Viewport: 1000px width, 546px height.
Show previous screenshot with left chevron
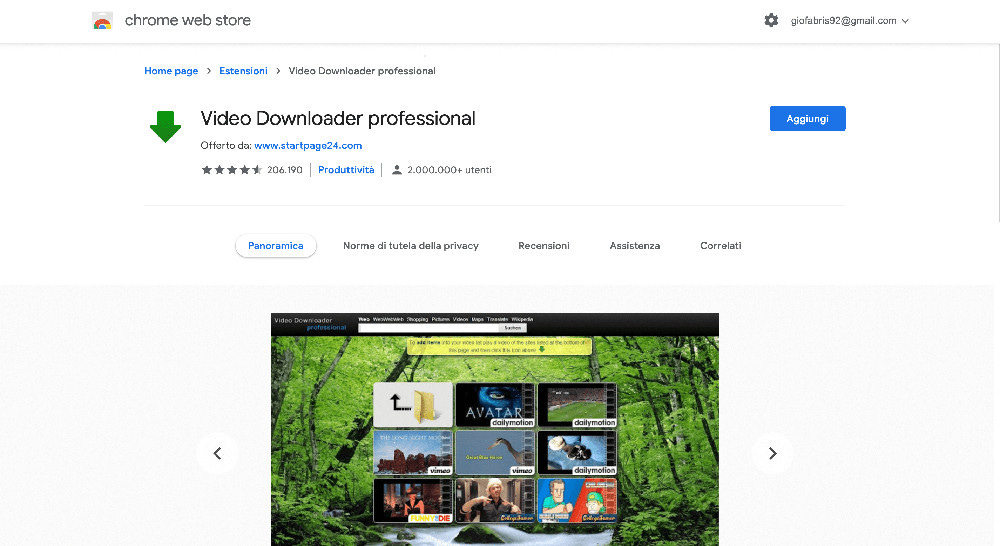pos(217,454)
